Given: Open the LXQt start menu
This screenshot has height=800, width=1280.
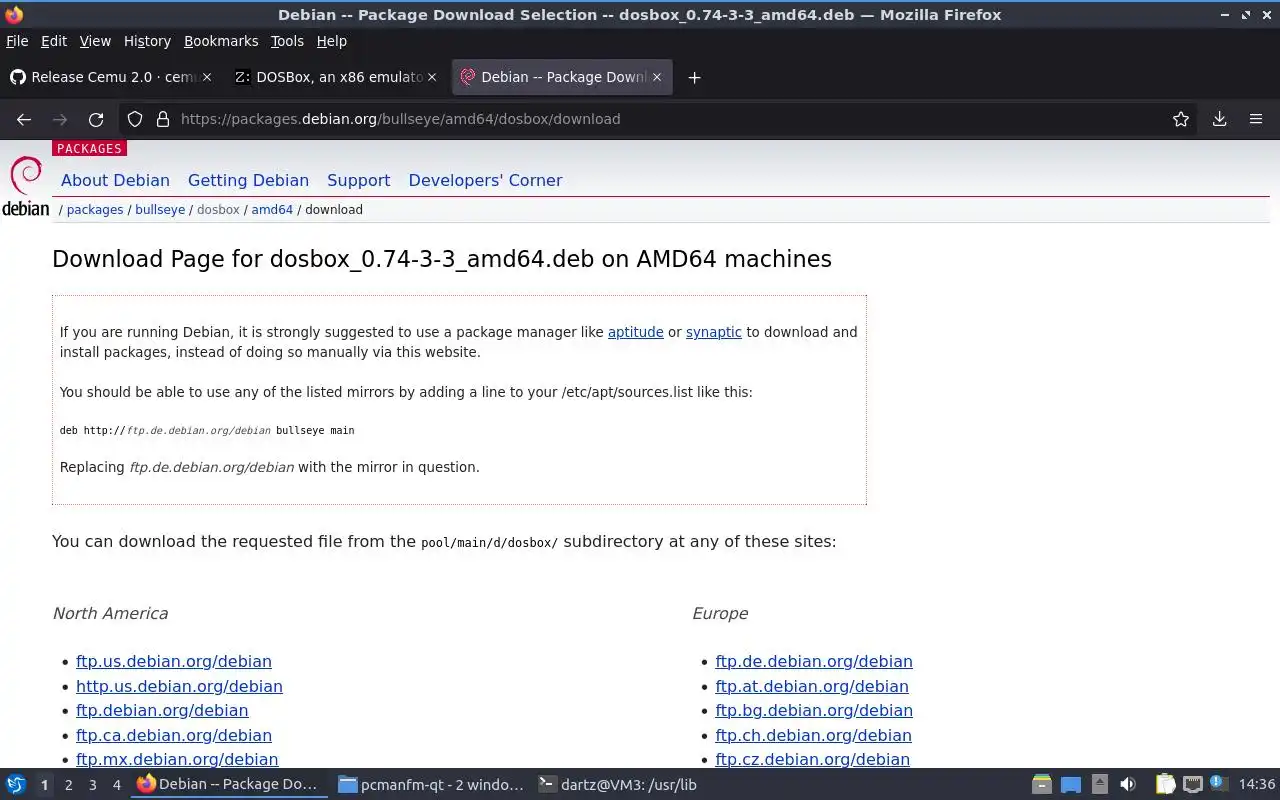Looking at the screenshot, I should coord(15,785).
